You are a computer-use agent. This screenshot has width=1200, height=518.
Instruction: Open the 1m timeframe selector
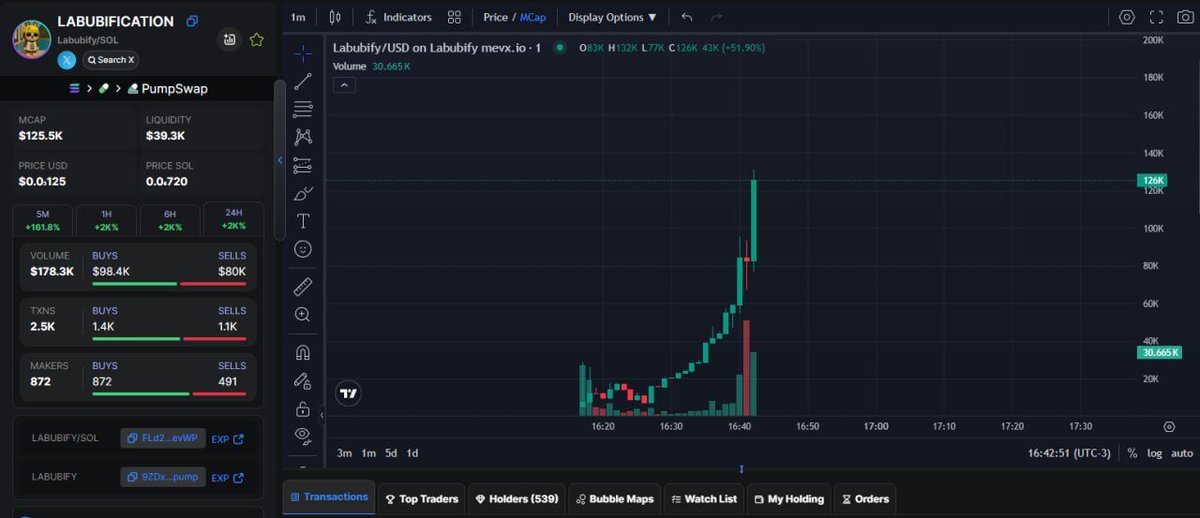(298, 17)
